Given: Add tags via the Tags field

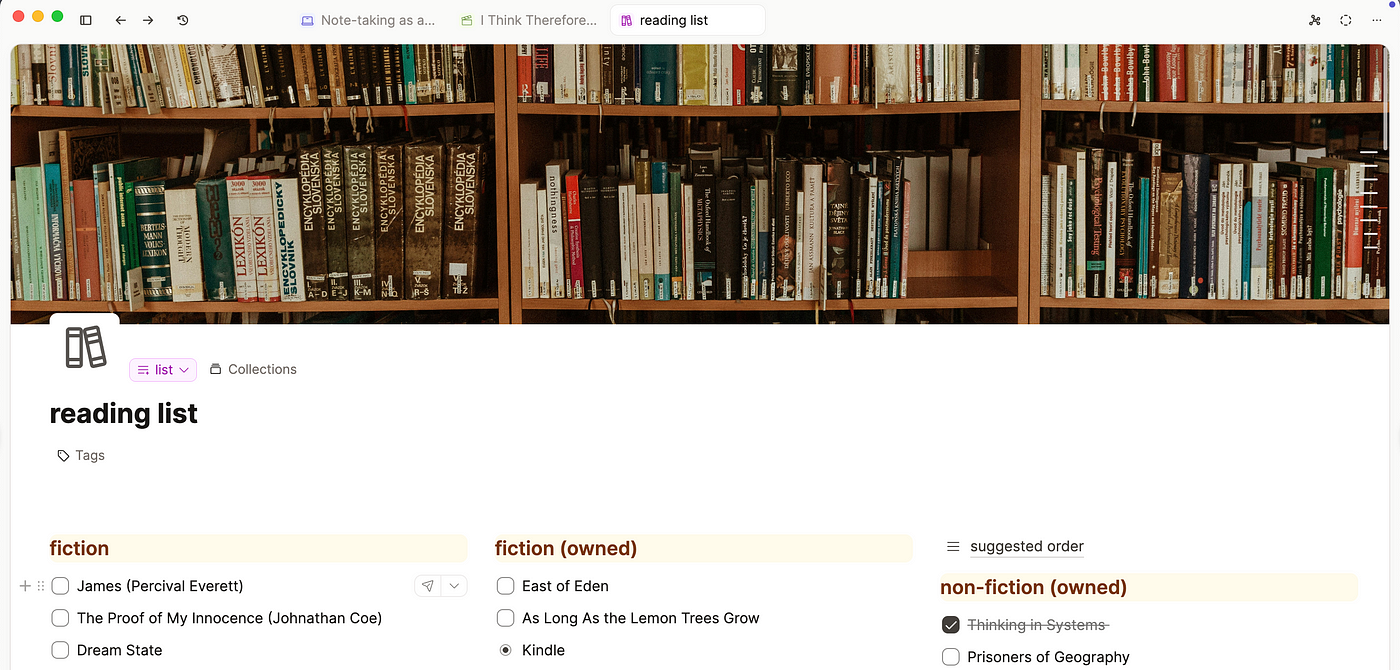Looking at the screenshot, I should (81, 455).
